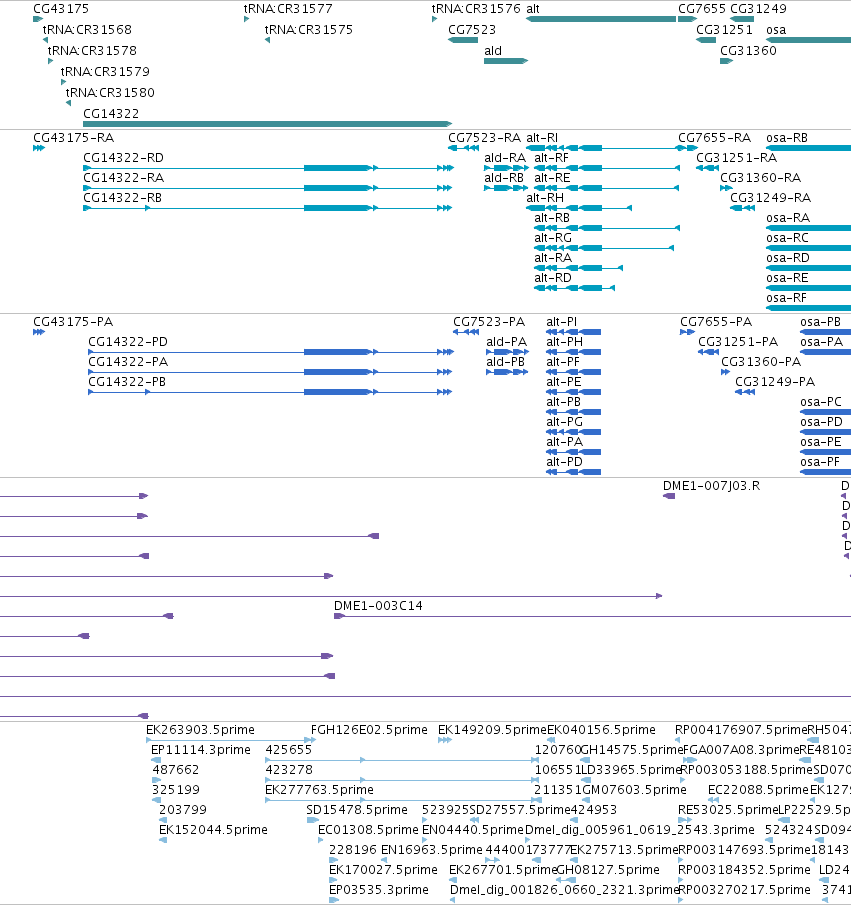Image resolution: width=851 pixels, height=905 pixels.
Task: Click the CG7523-PA protein label
Action: (x=489, y=322)
